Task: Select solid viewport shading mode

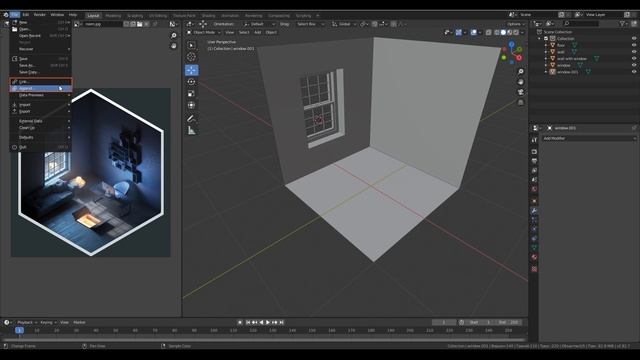Action: point(503,32)
